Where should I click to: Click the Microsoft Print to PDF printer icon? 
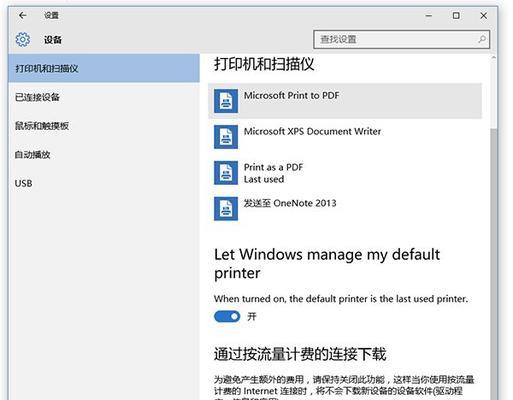coord(226,101)
